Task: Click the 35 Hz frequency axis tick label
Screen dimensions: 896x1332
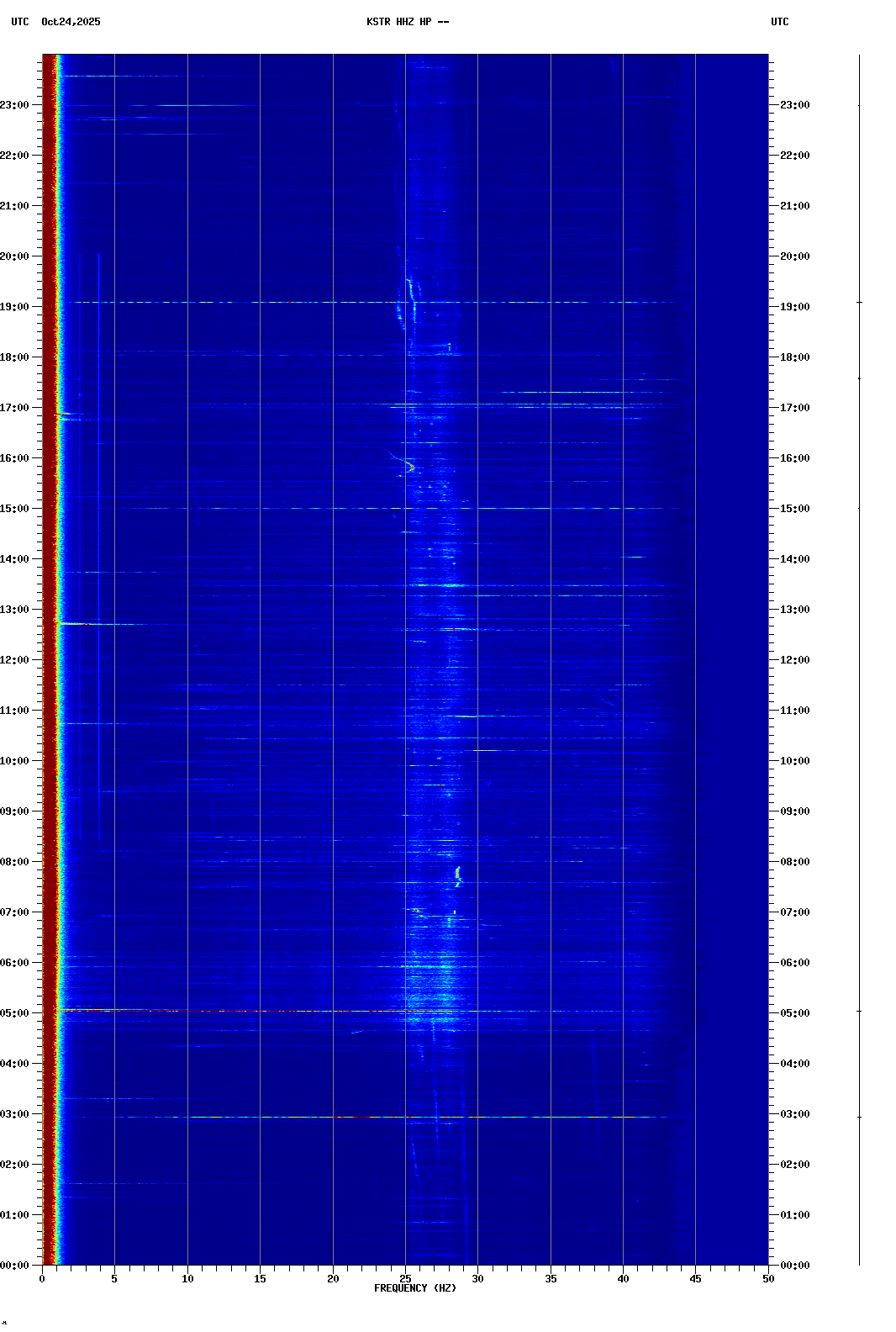Action: (551, 1279)
